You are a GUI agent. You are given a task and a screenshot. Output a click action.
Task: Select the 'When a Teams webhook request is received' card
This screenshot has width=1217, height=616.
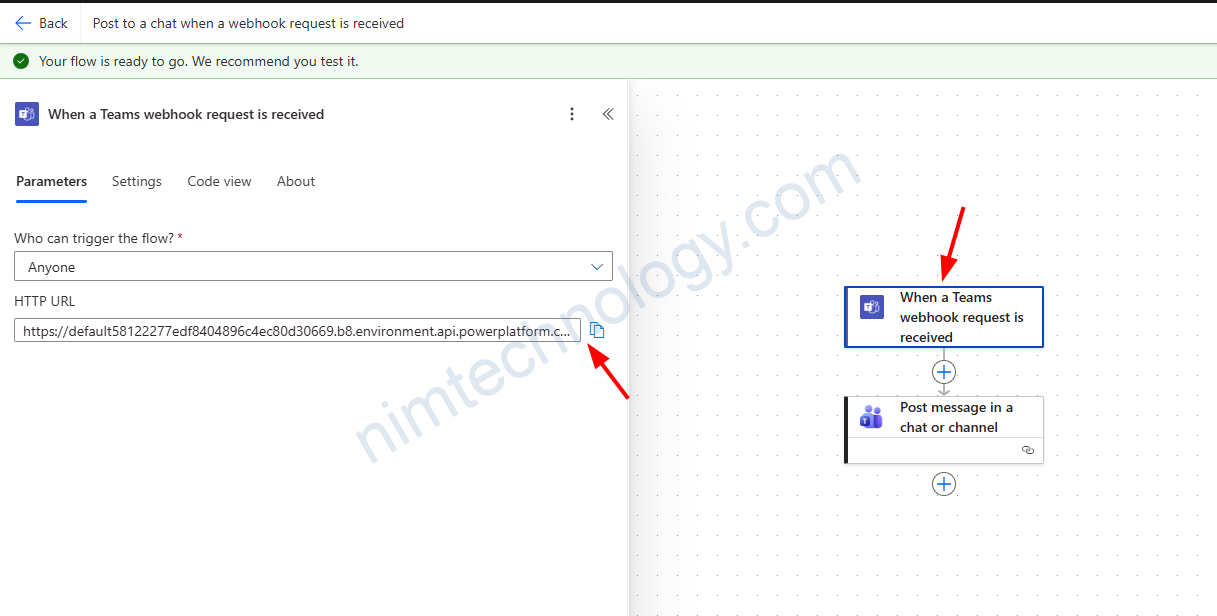pyautogui.click(x=960, y=317)
